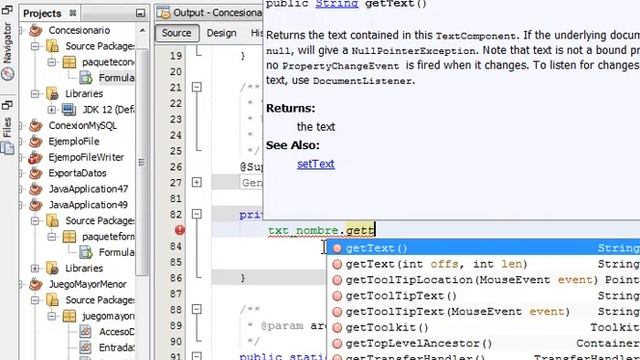The width and height of the screenshot is (640, 360).
Task: Click line number 84 in the gutter
Action: (176, 247)
